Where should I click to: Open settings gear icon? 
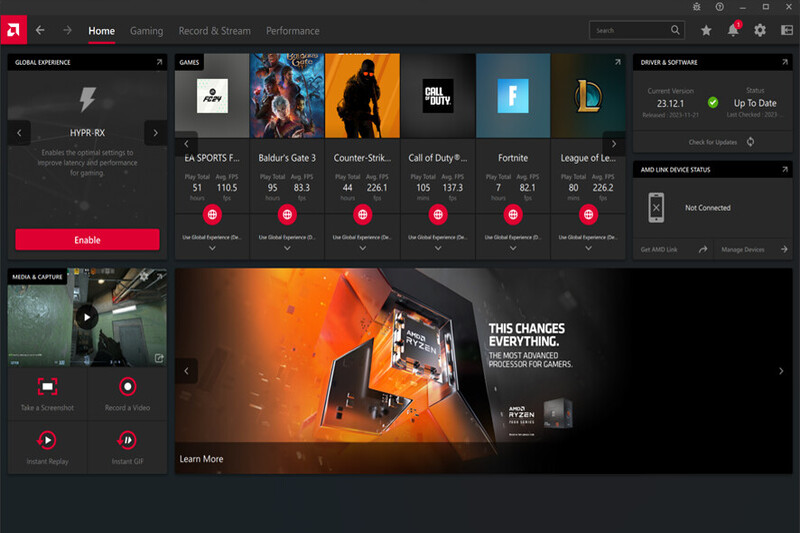tap(760, 30)
